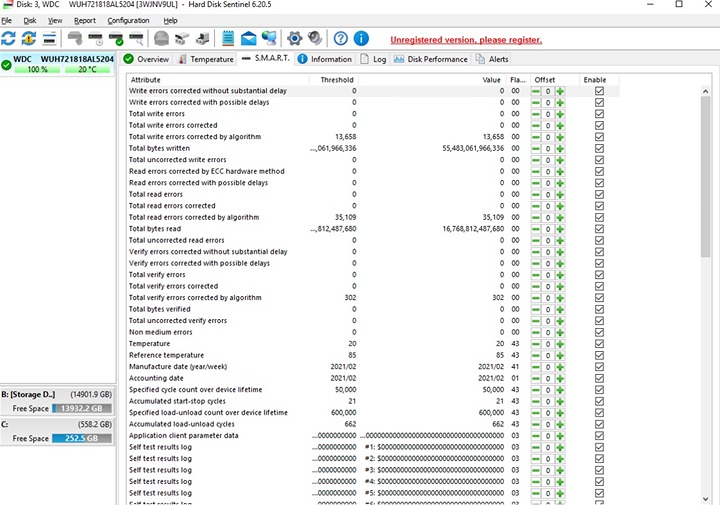This screenshot has height=505, width=720.
Task: Toggle Enable checkbox for Total bytes written
Action: (x=599, y=148)
